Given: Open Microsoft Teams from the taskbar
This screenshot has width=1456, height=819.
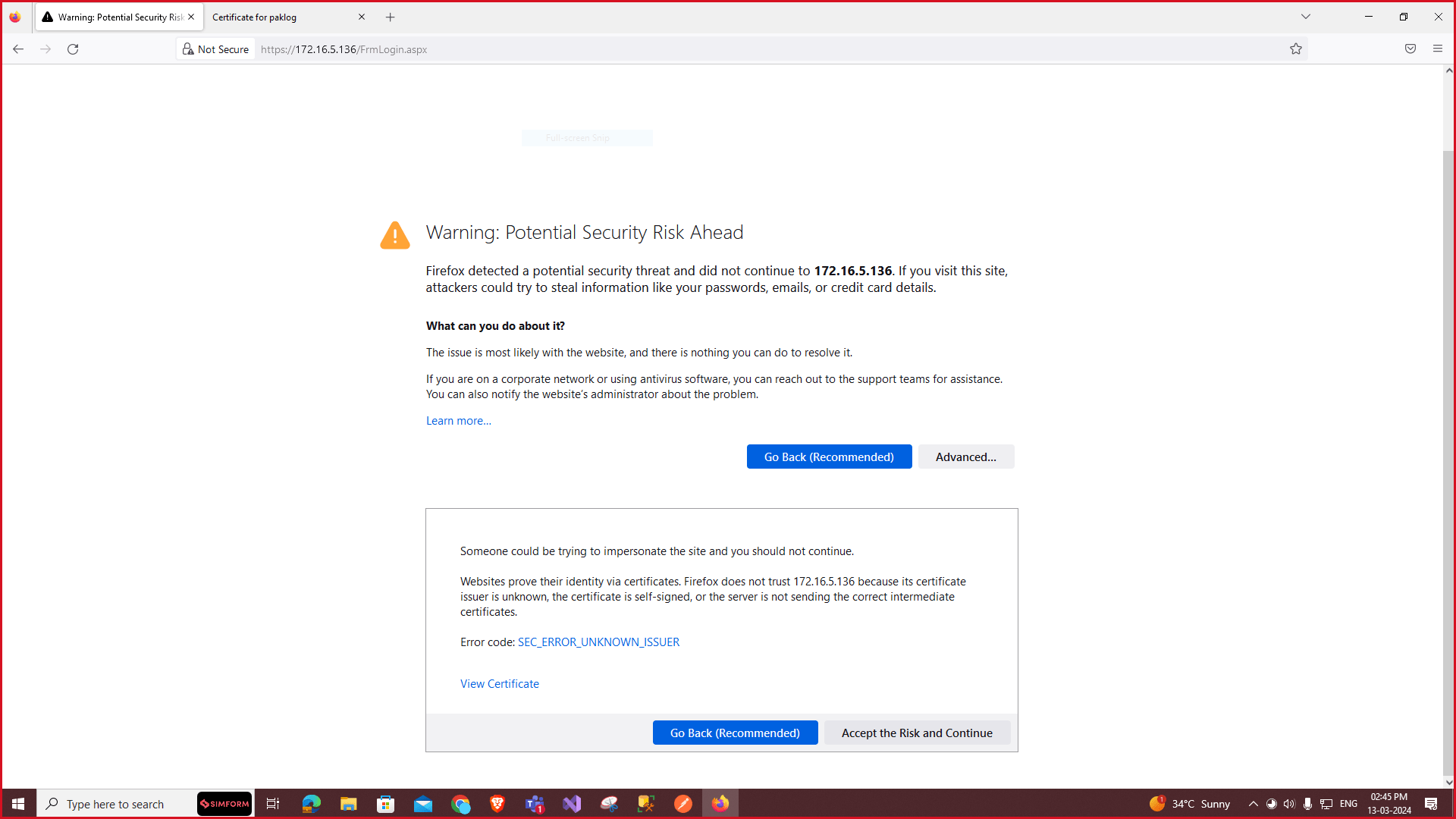Looking at the screenshot, I should (x=535, y=803).
